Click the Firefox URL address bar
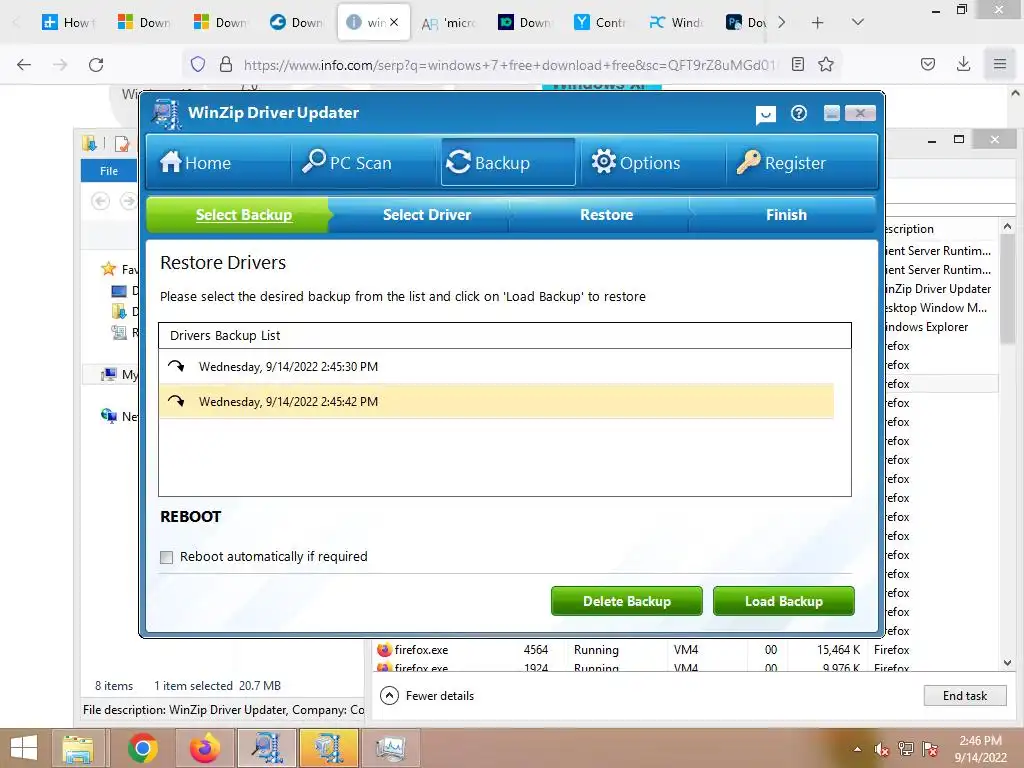Screen dimensions: 1024x768 pos(509,65)
